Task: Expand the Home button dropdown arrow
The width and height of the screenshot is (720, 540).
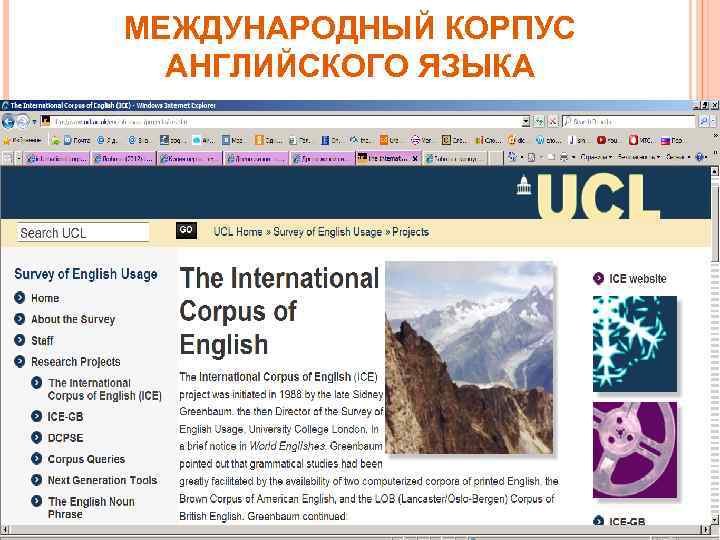Action: [x=522, y=158]
